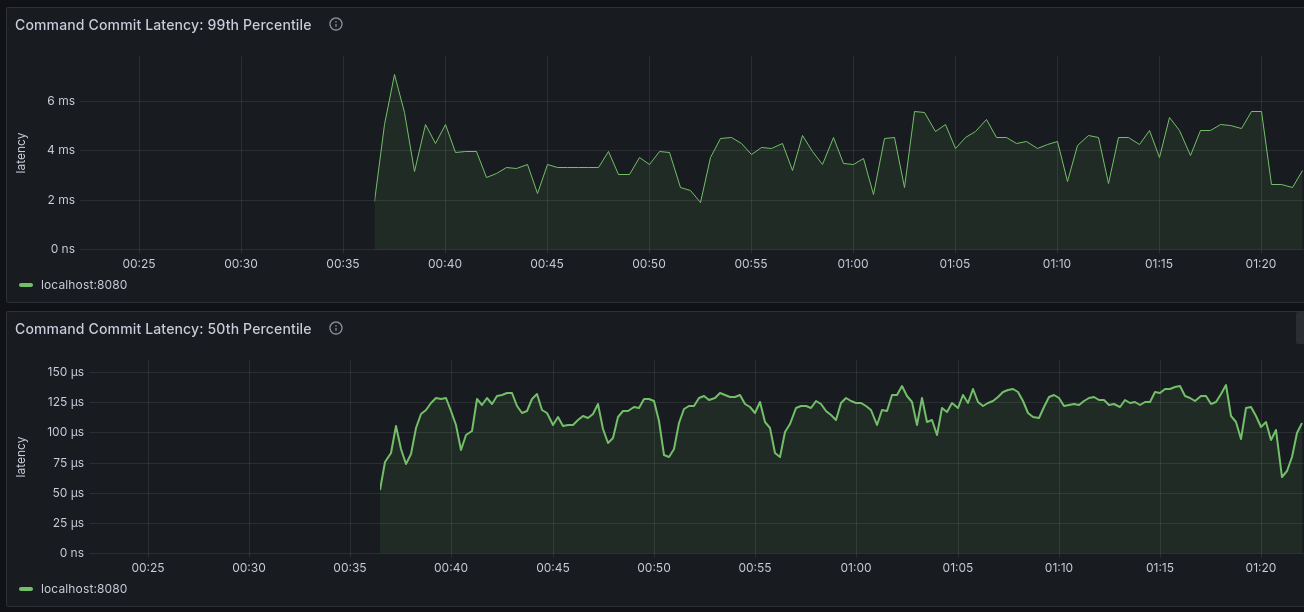Toggle localhost:8080 series in 99th Percentile legend
1304x612 pixels.
pos(84,285)
